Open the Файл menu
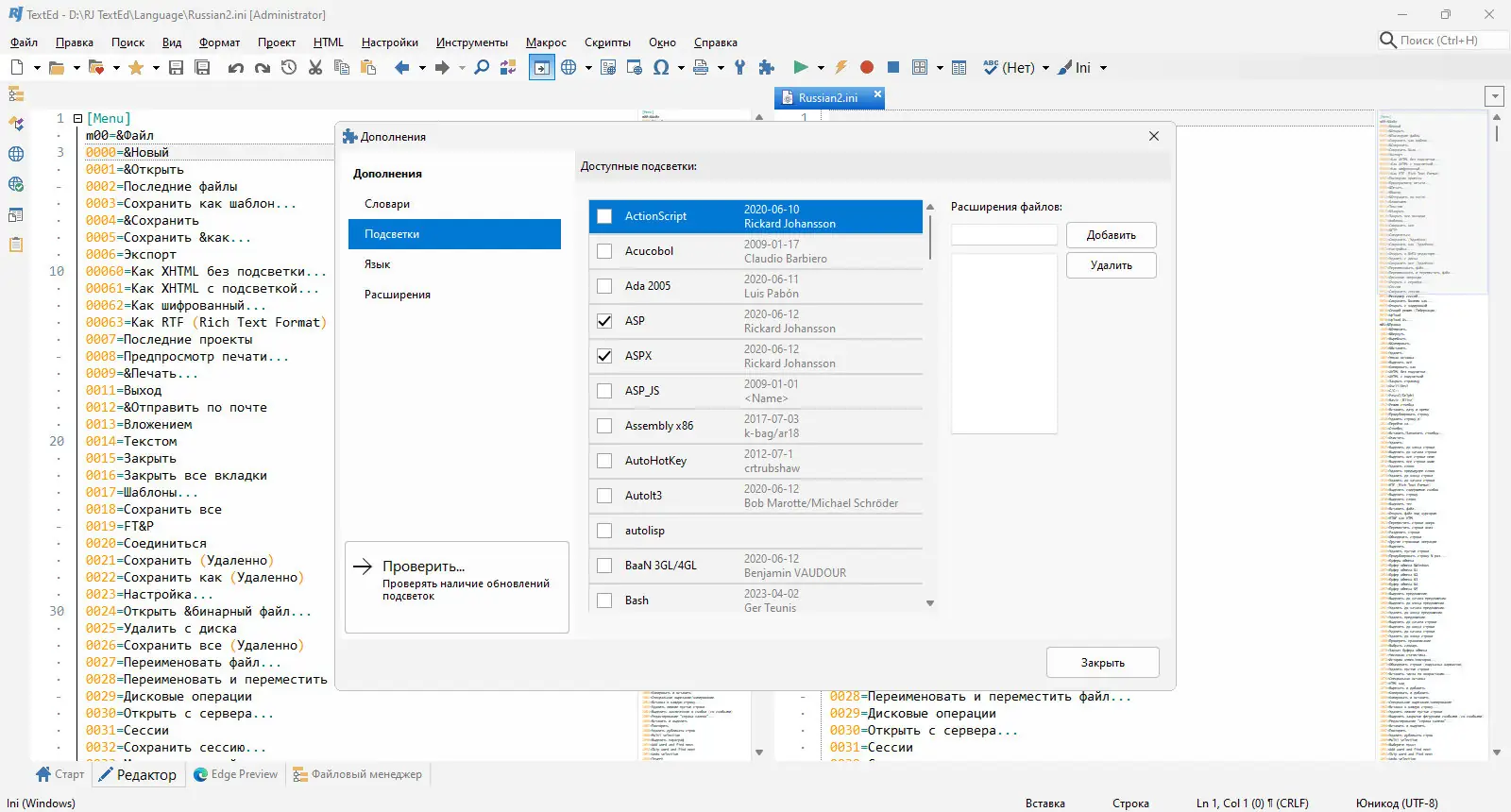The height and width of the screenshot is (812, 1511). [25, 42]
